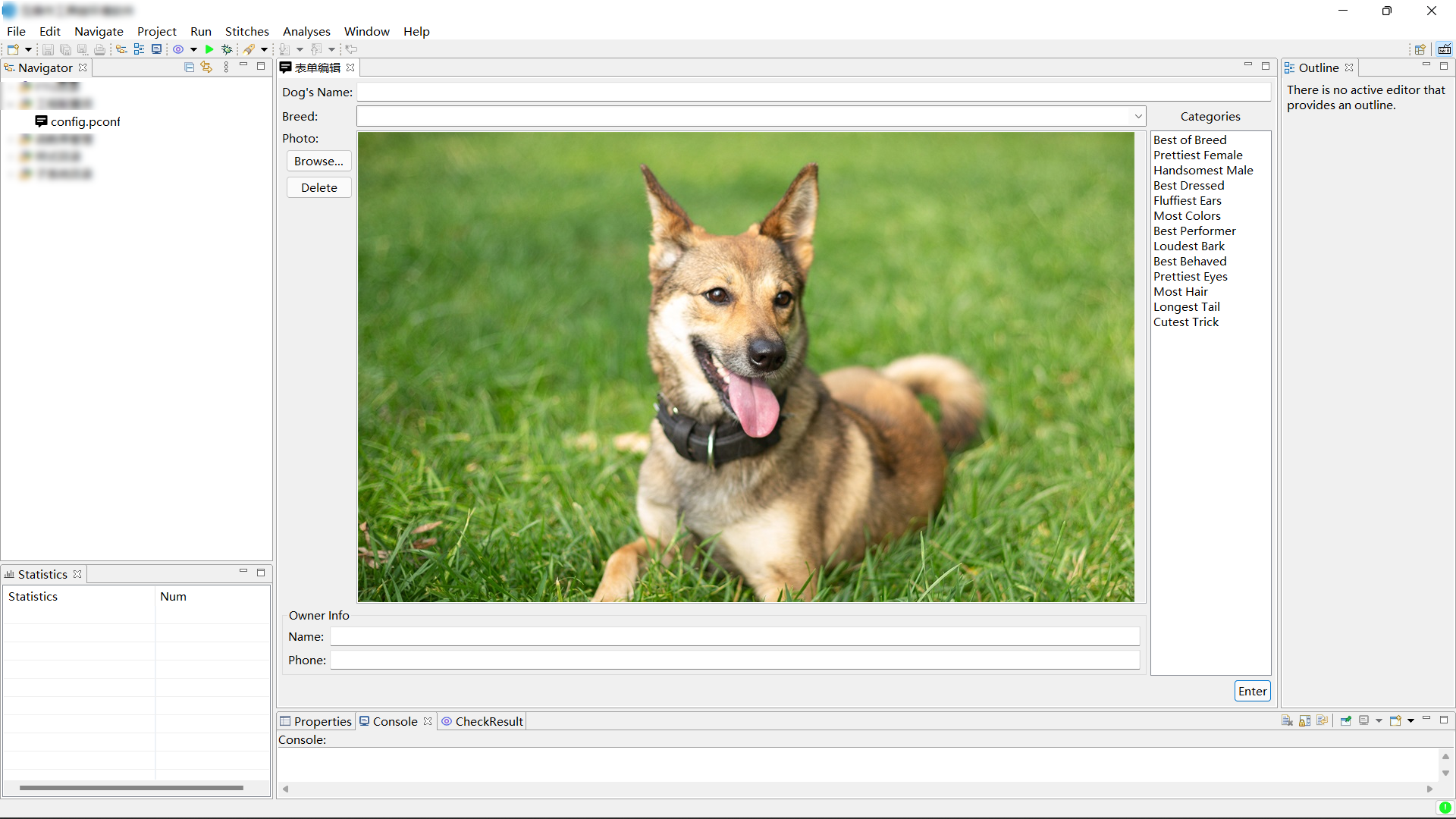
Task: Click the New wizard toolbar icon
Action: (x=13, y=49)
